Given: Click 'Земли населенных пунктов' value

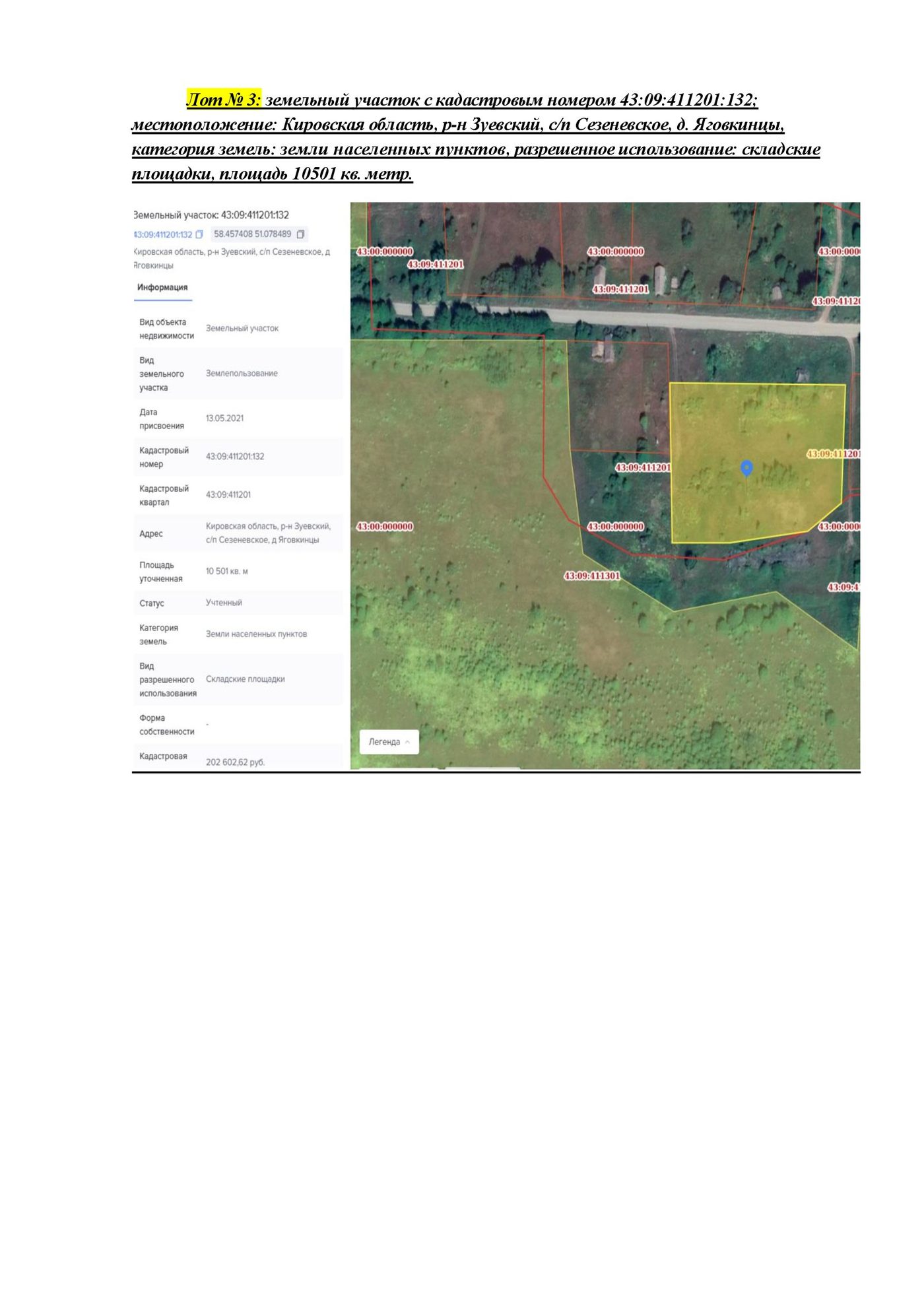Looking at the screenshot, I should pos(256,634).
